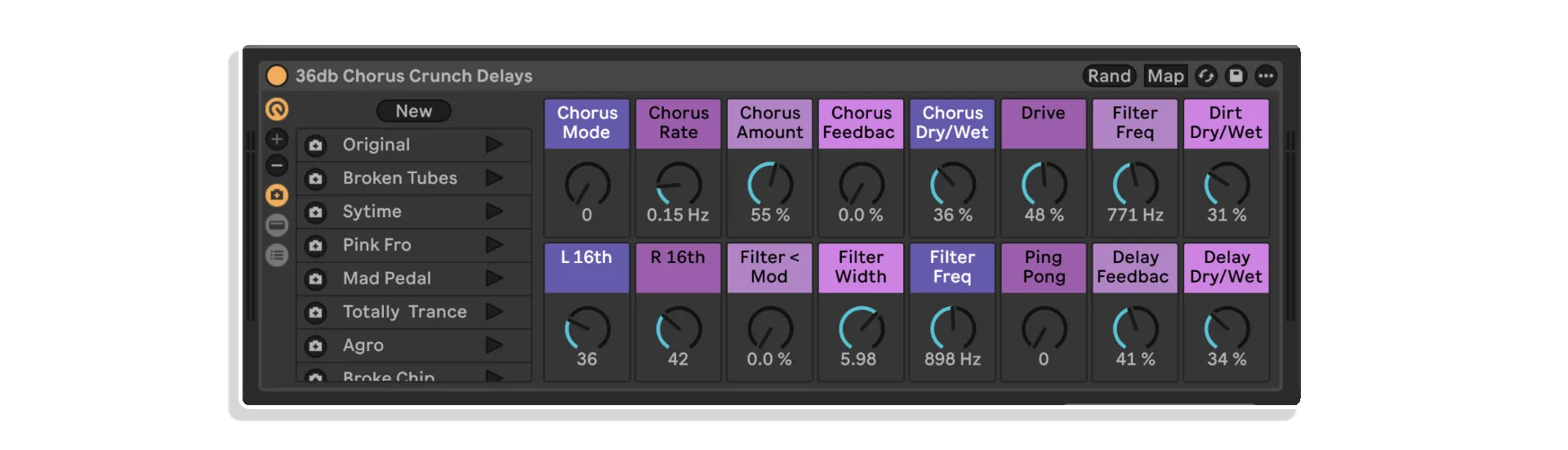Select the Drive macro label
The width and height of the screenshot is (1568, 450).
coord(1044,123)
